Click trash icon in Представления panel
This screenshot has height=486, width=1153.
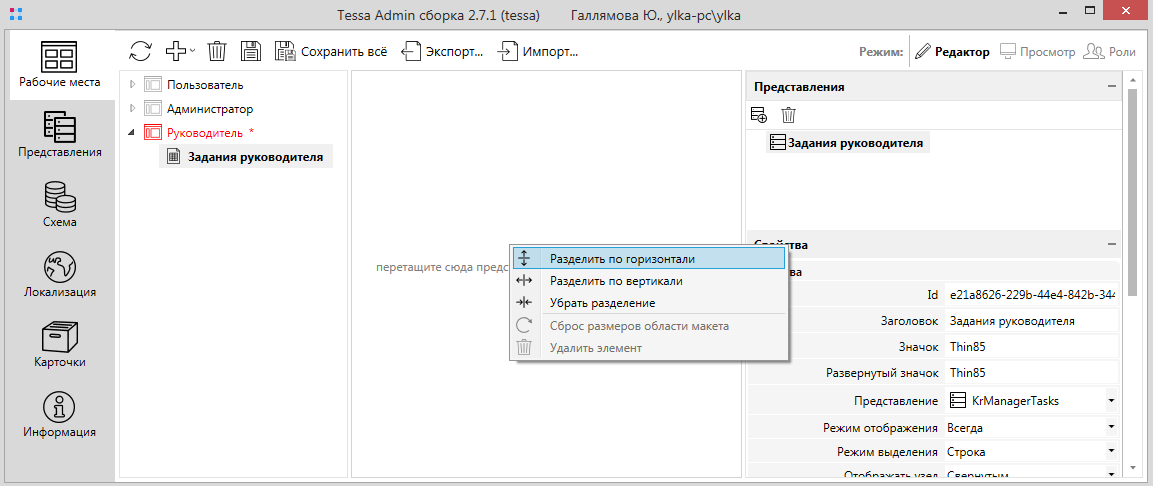[x=789, y=115]
